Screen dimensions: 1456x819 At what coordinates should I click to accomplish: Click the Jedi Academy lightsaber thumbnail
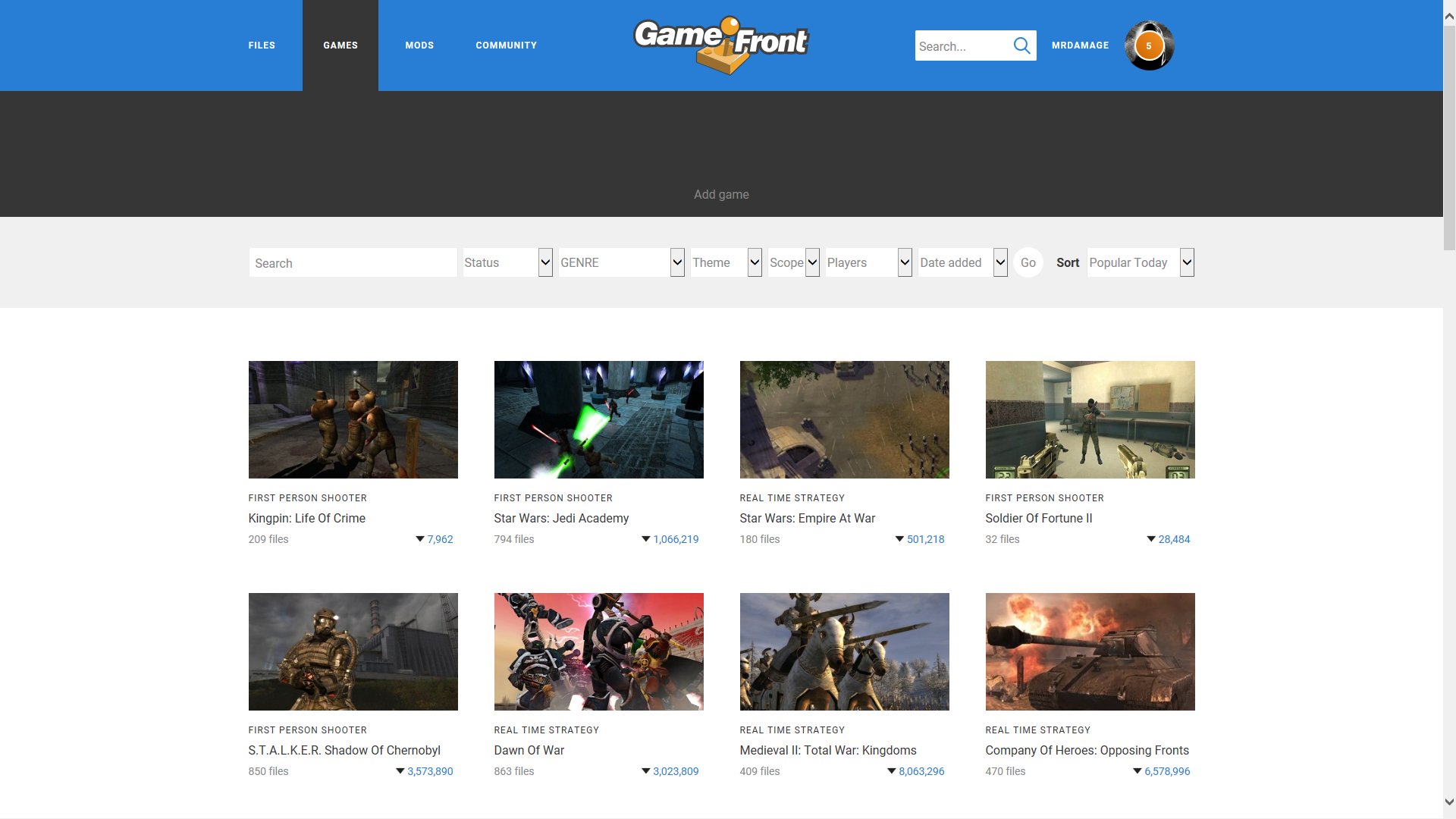(599, 419)
